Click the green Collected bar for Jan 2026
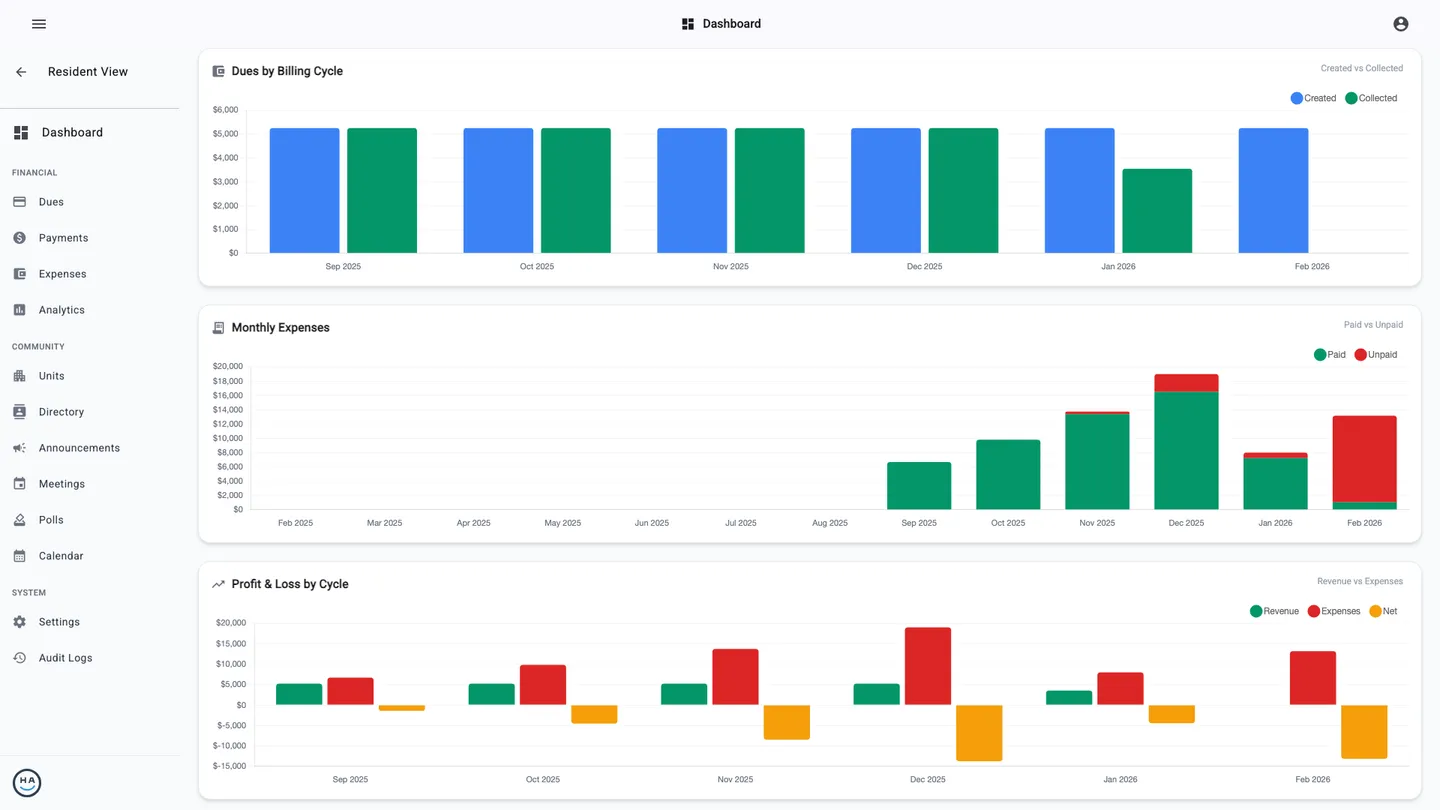 (x=1157, y=211)
